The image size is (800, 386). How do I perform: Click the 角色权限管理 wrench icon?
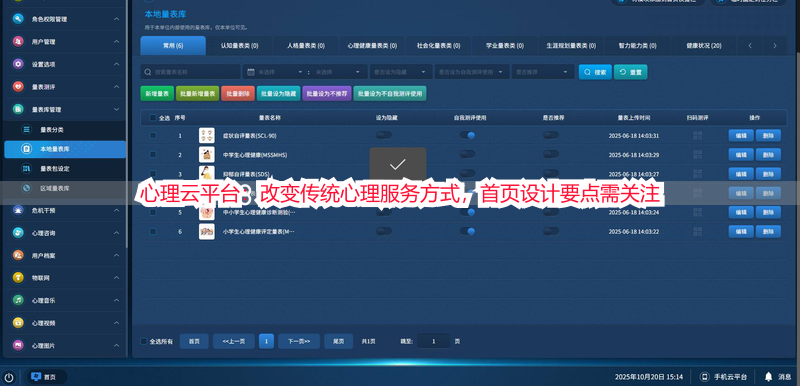coord(18,19)
